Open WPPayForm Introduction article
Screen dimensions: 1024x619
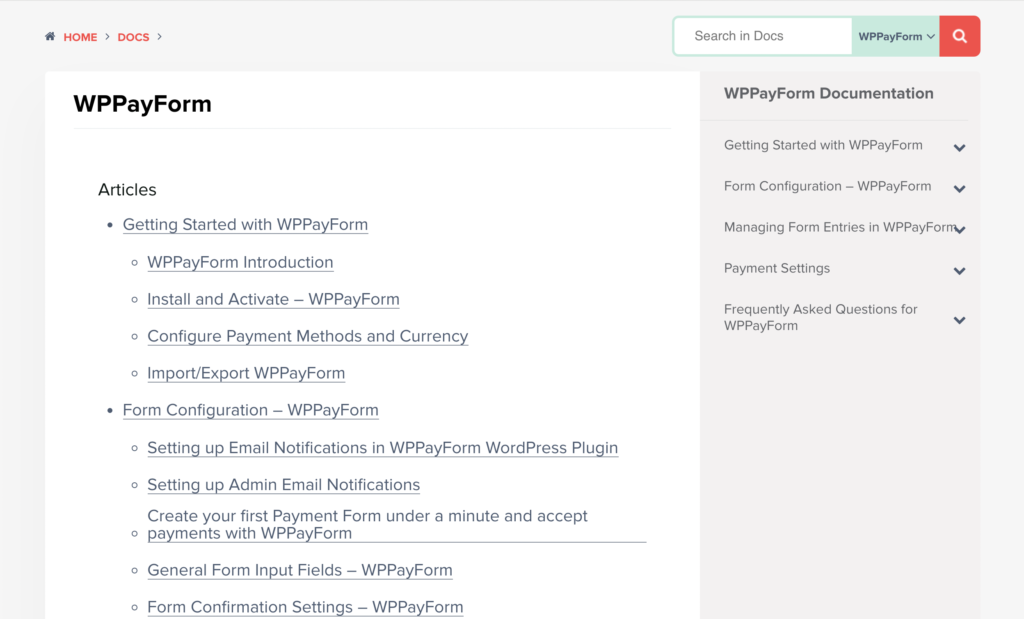click(240, 262)
